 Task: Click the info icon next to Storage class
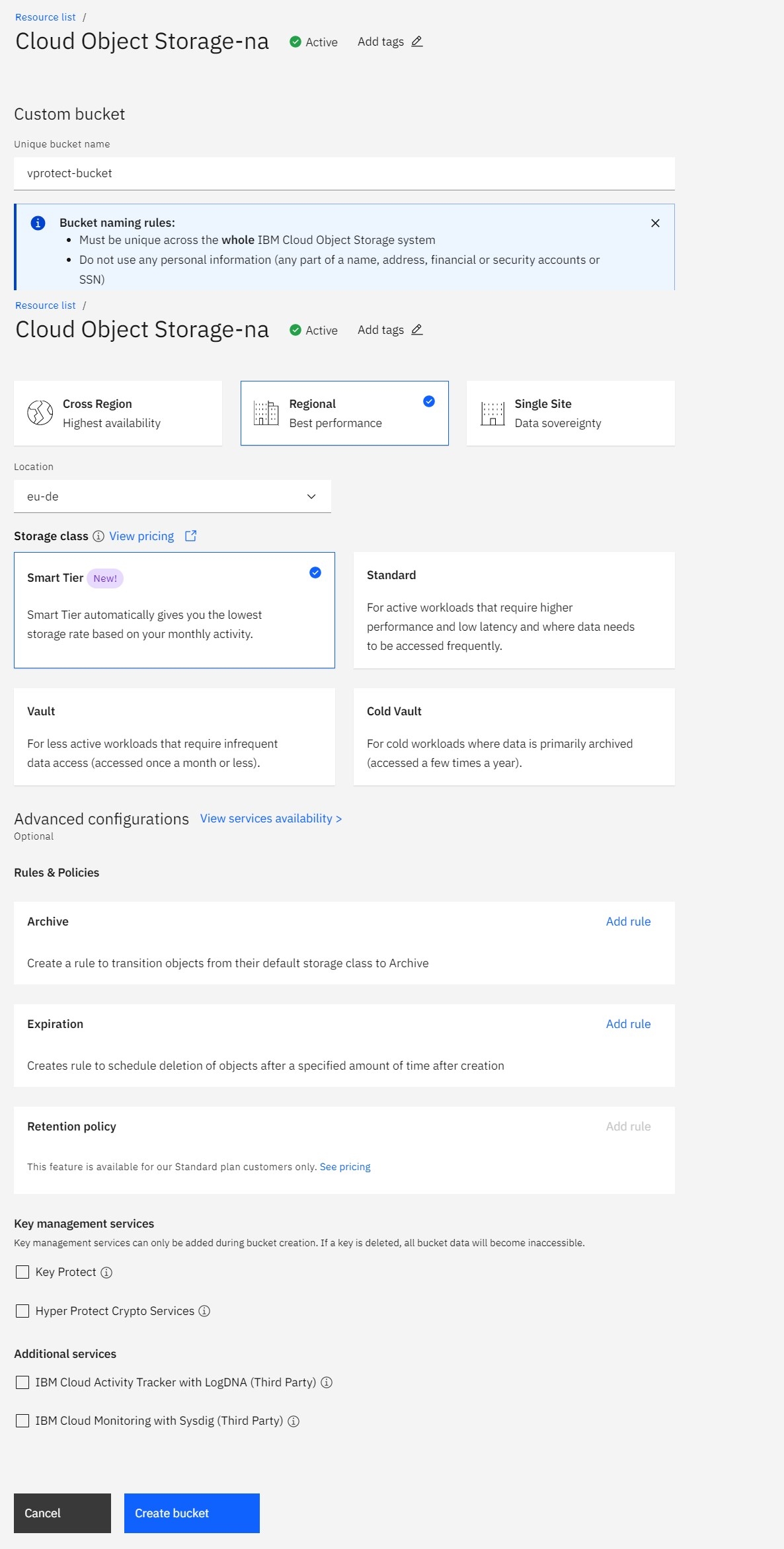[x=98, y=536]
